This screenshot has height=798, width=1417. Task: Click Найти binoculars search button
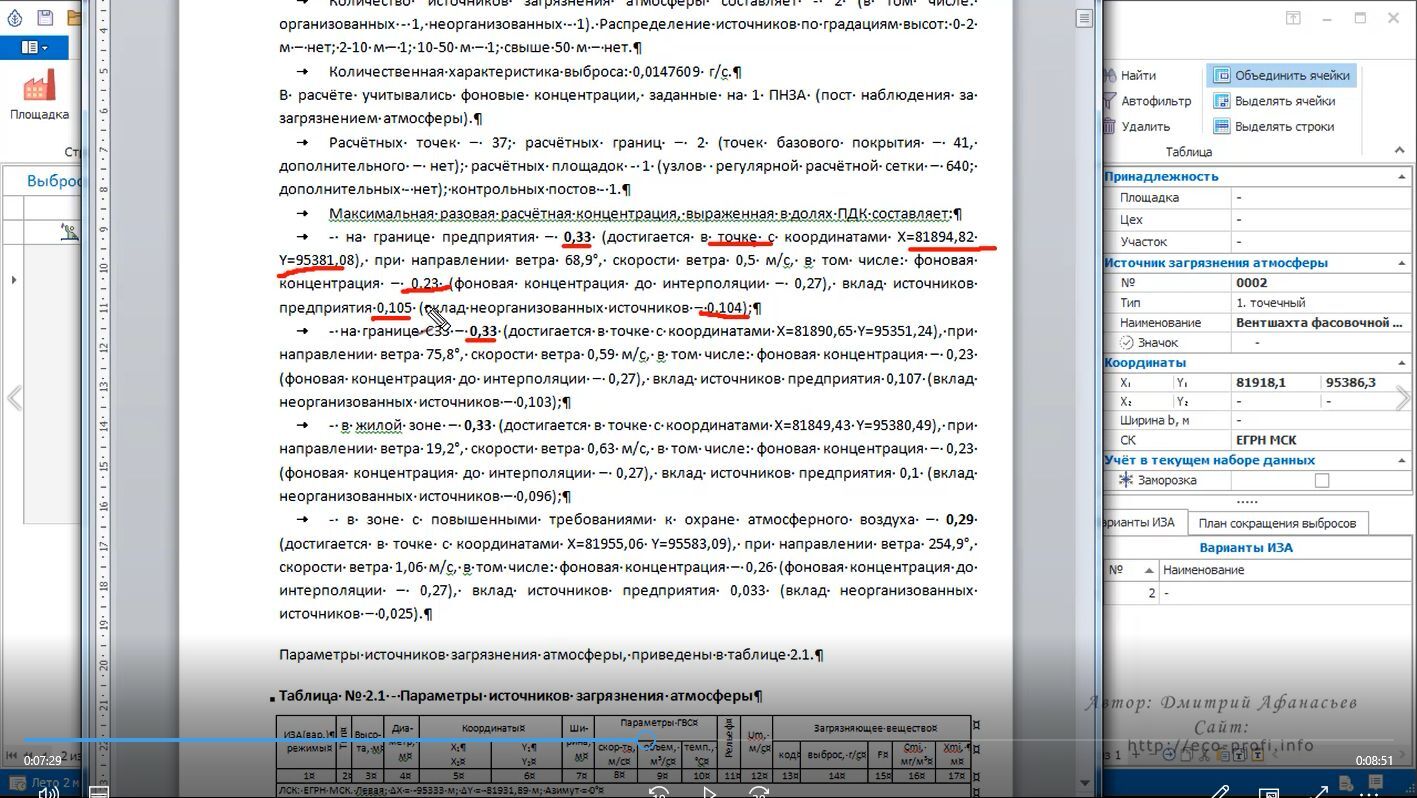(x=1130, y=75)
